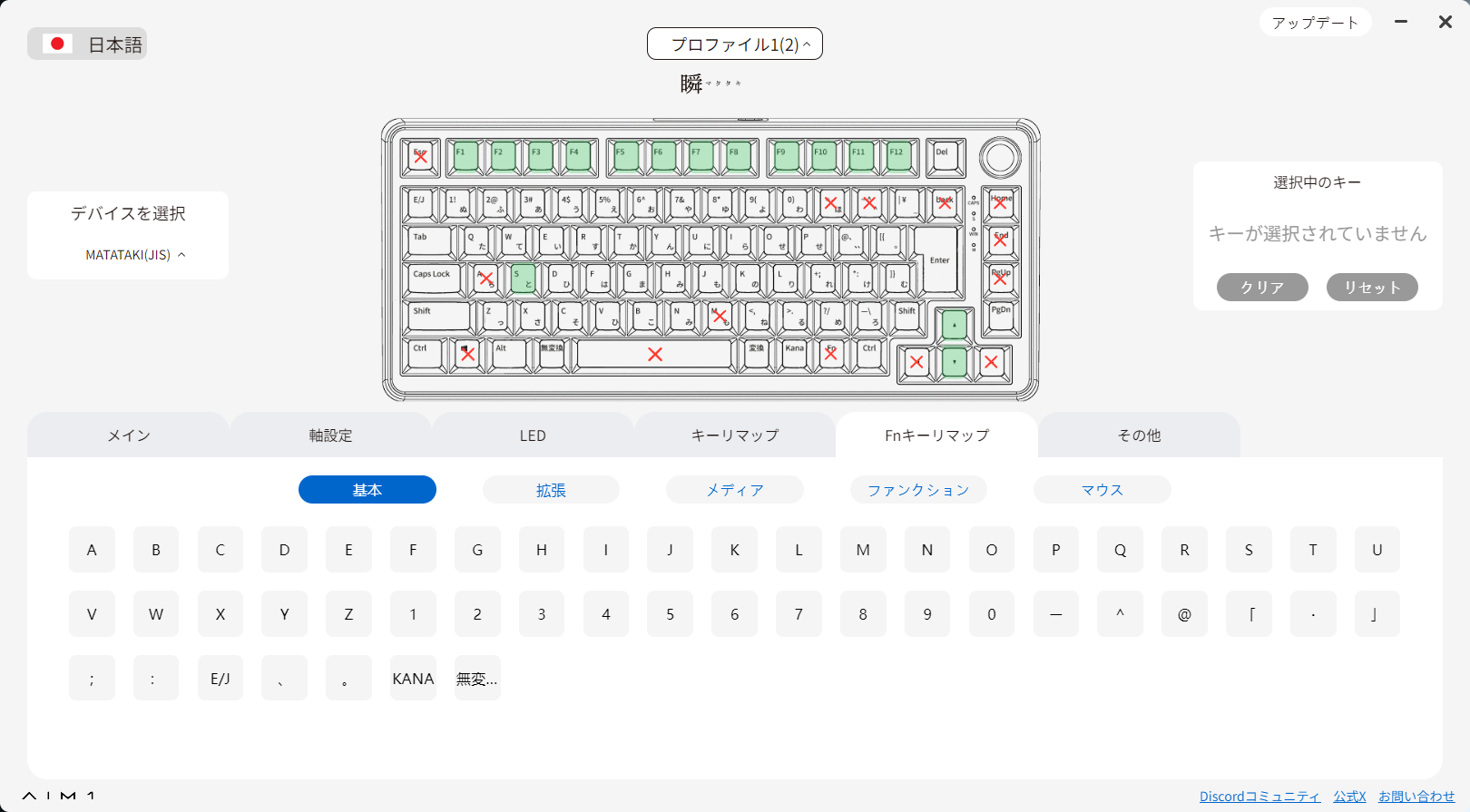Click the rotary knob on keyboard diagram
The width and height of the screenshot is (1470, 812).
(1000, 157)
